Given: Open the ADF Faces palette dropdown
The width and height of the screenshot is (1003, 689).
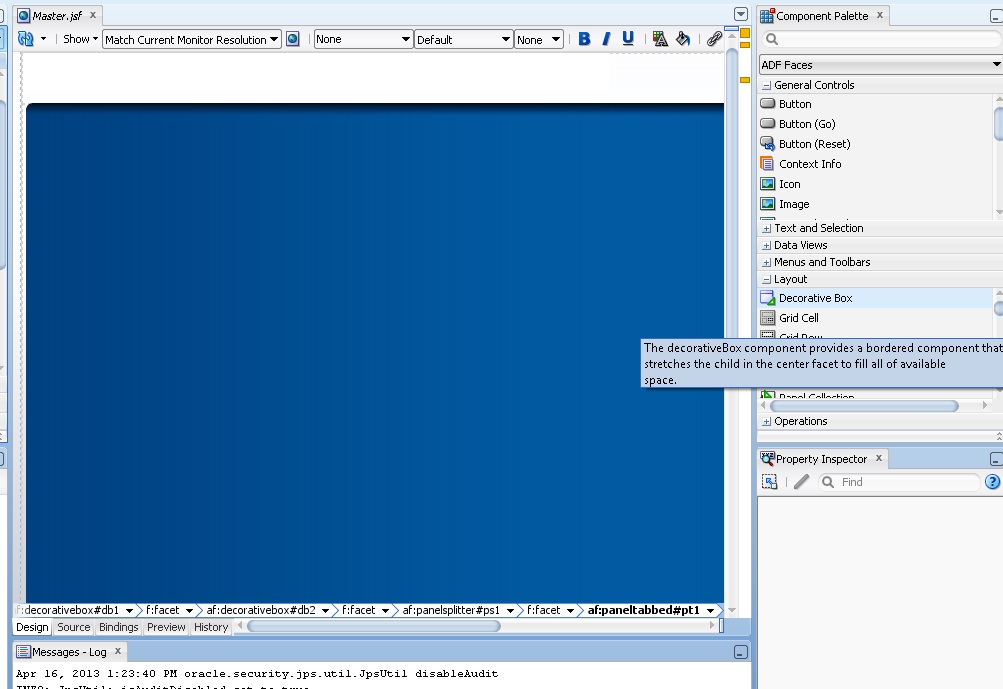Looking at the screenshot, I should [x=880, y=65].
